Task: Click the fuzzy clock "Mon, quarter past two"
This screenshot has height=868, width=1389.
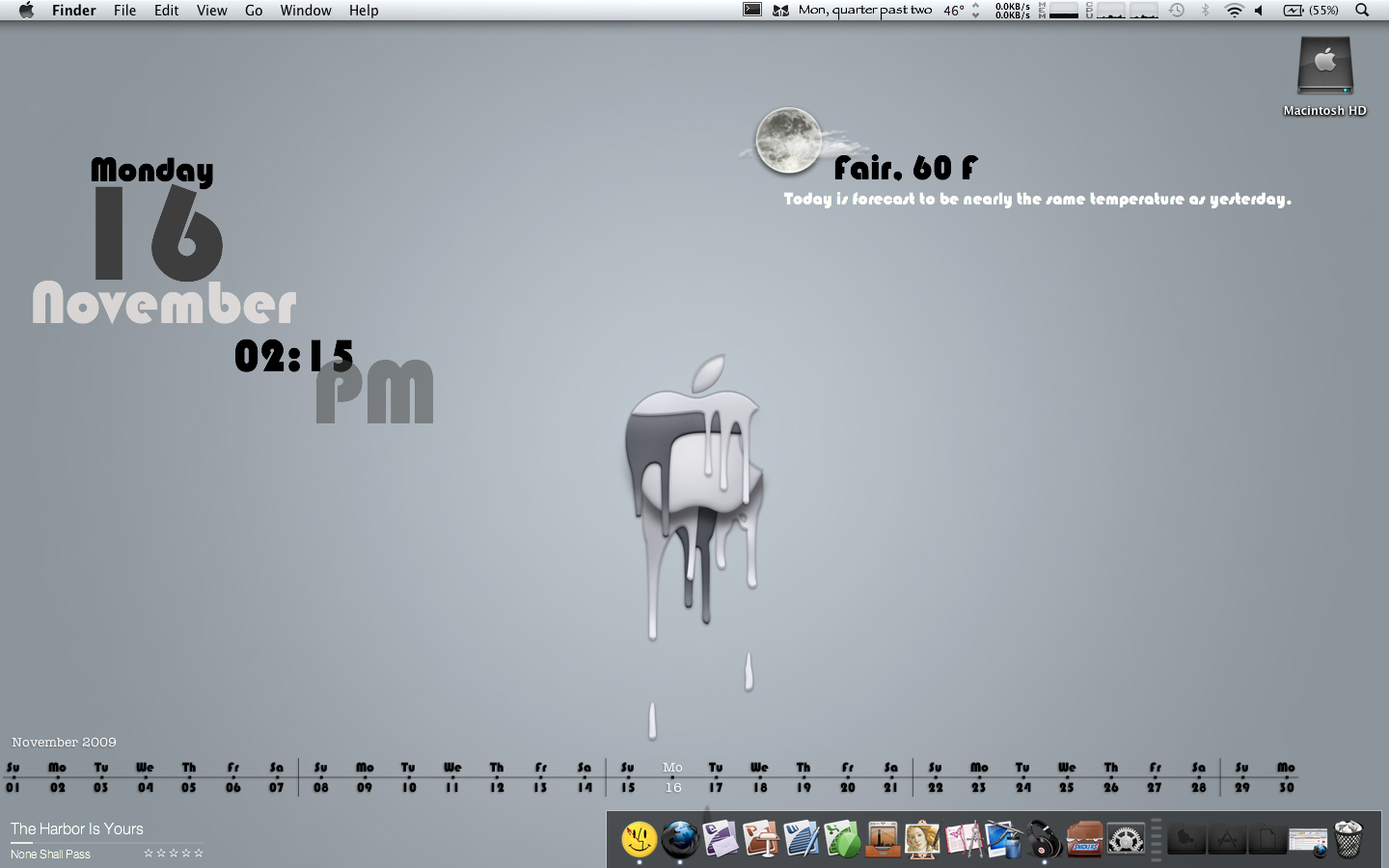Action: (865, 11)
